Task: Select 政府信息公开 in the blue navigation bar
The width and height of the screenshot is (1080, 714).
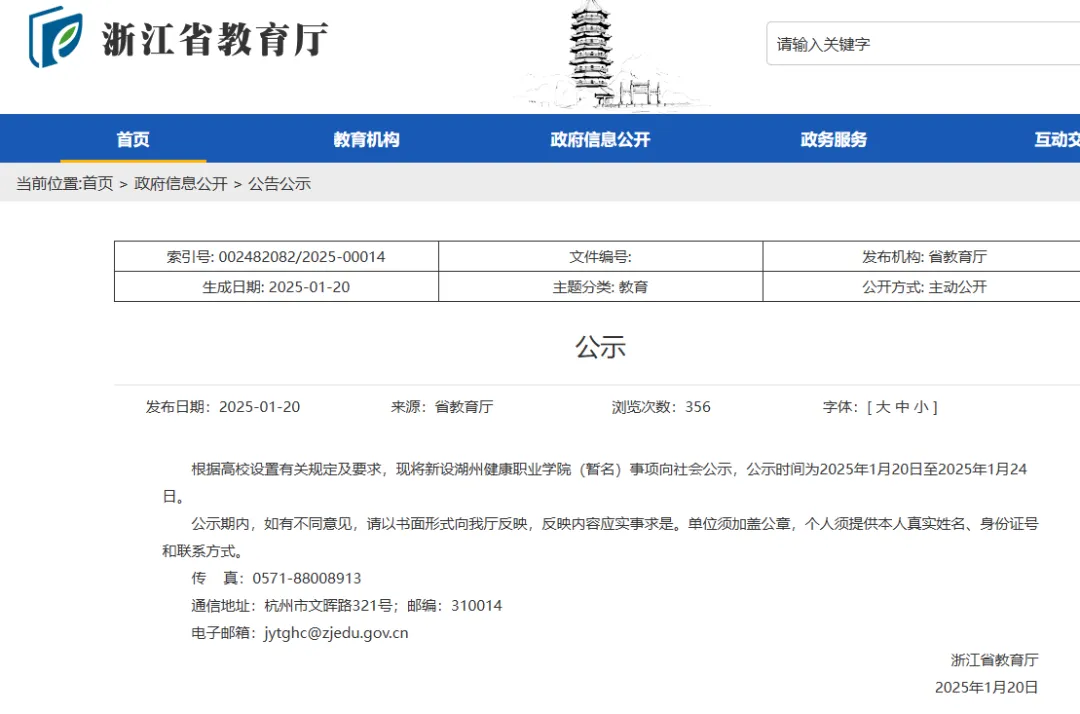Action: 600,140
